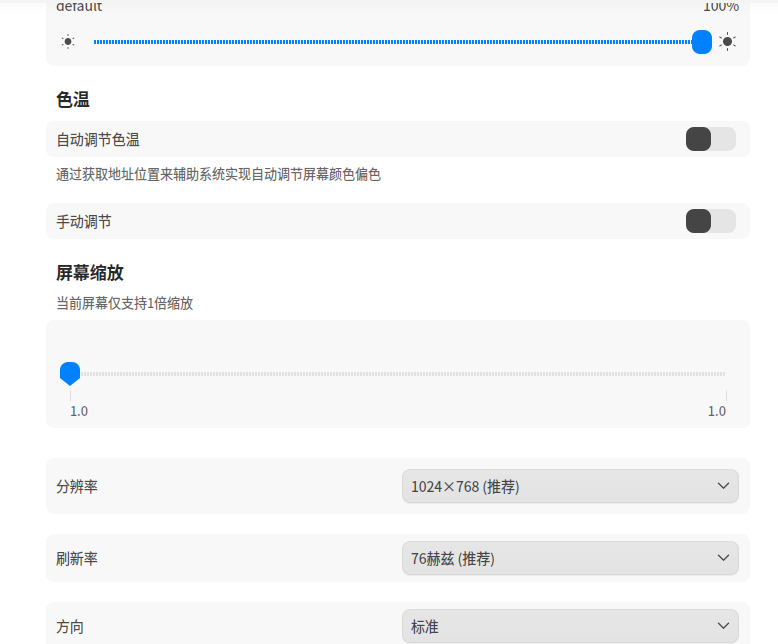Click the 分辨率 row label

(x=77, y=486)
